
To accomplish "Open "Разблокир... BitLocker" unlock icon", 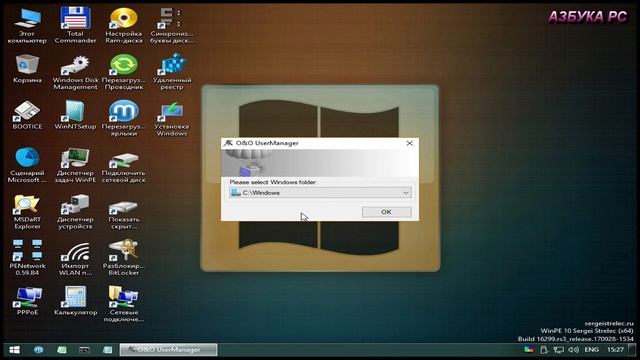I will click(124, 258).
